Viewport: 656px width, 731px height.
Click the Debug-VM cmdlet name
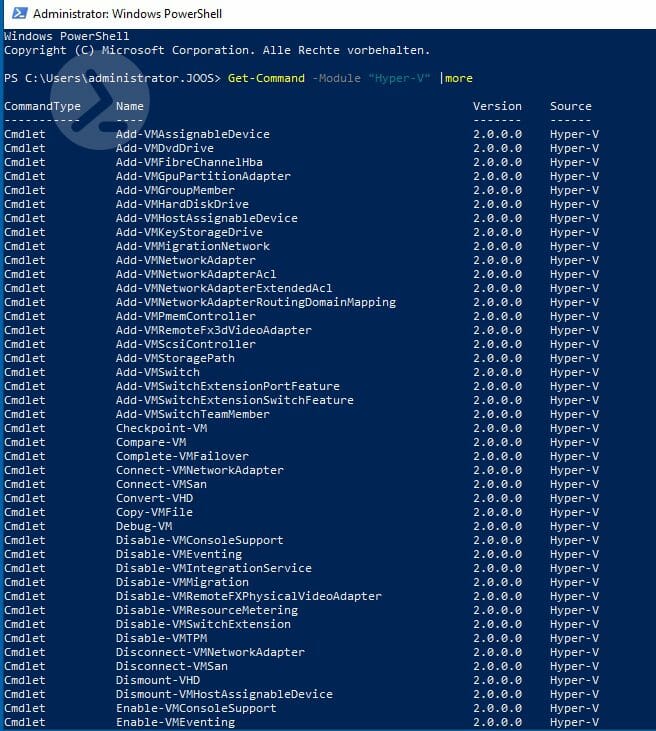[144, 526]
